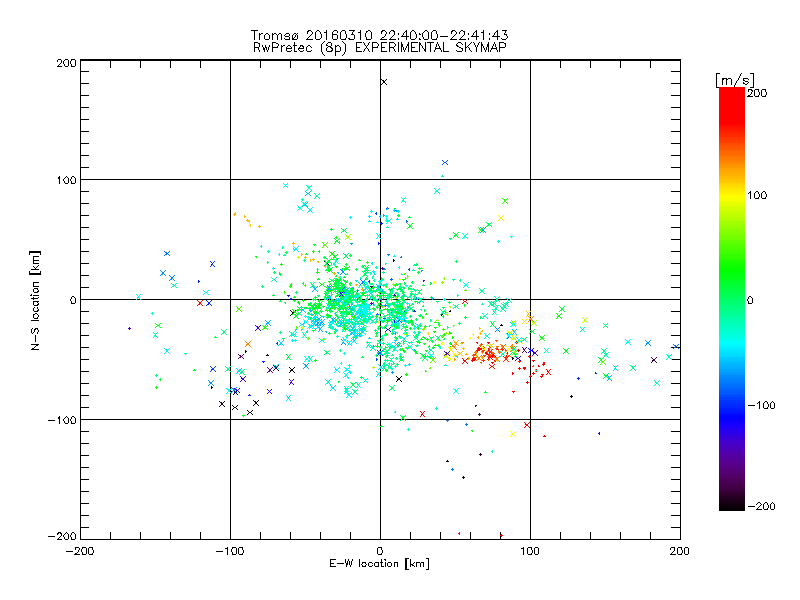Viewport: 800px width, 600px height.
Task: Click the title 'Tromsø 20160310 22:40:00-22:41:43'
Action: point(379,35)
